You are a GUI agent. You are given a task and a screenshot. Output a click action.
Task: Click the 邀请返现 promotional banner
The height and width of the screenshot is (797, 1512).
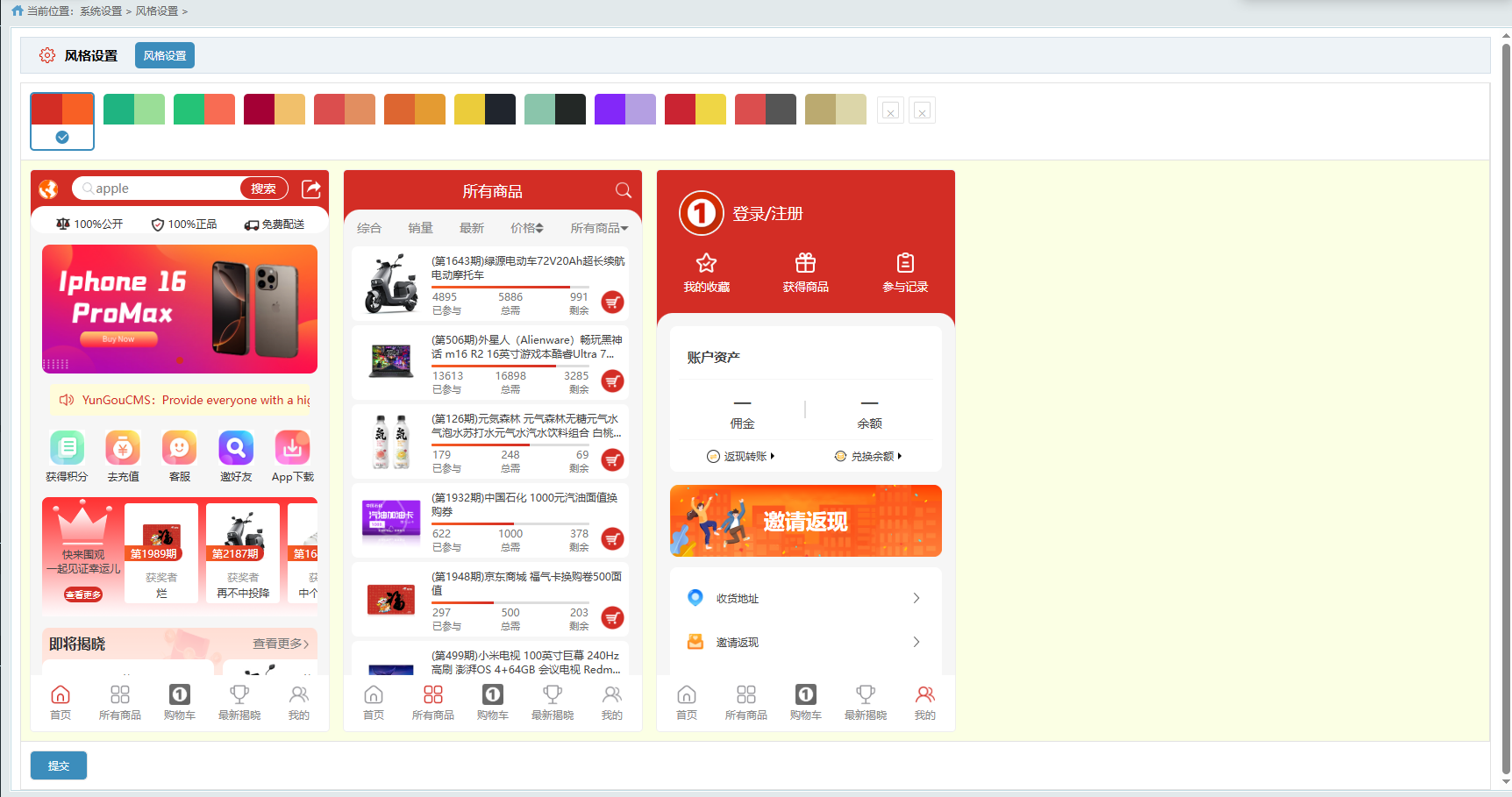[x=806, y=521]
